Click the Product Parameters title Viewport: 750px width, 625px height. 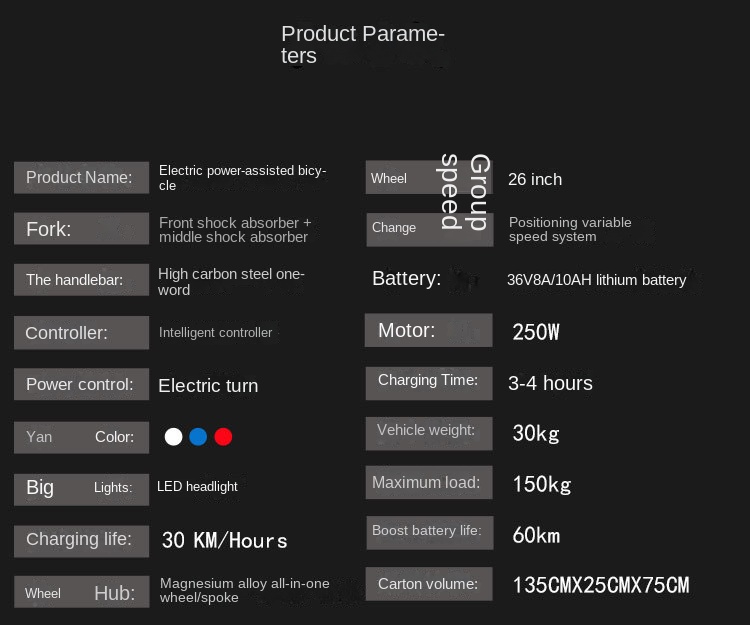click(x=362, y=45)
